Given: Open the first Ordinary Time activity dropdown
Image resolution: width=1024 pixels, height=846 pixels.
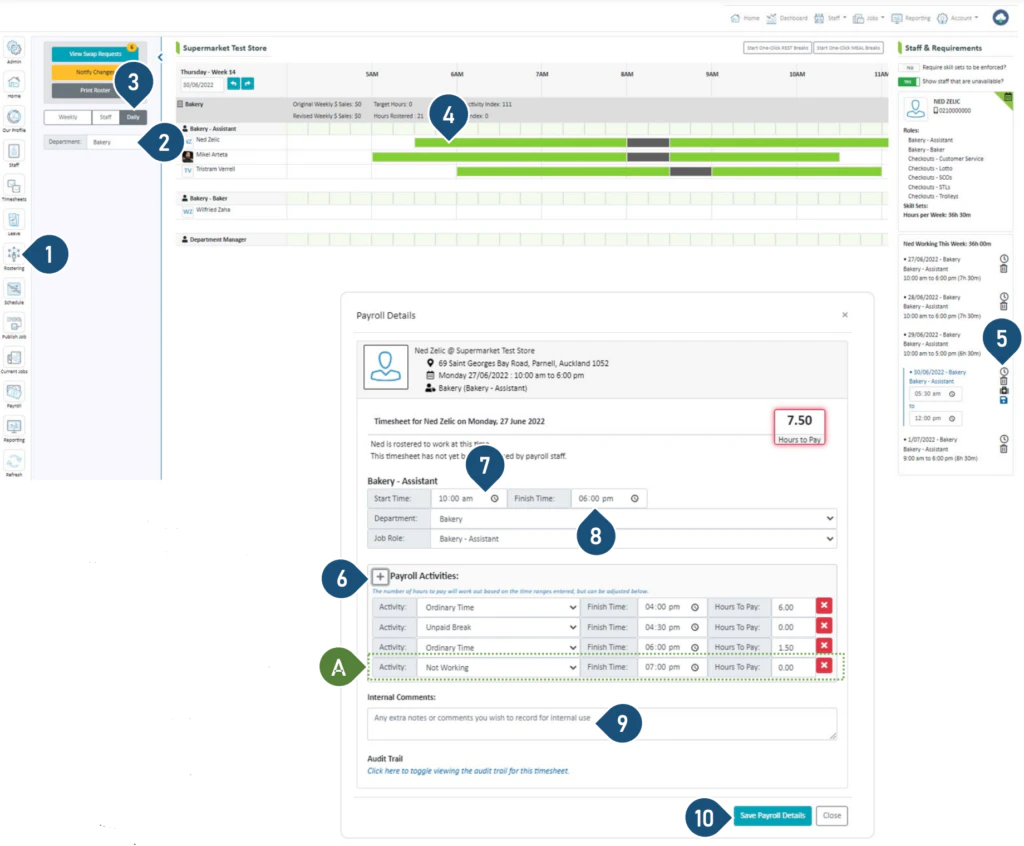Looking at the screenshot, I should coord(498,607).
